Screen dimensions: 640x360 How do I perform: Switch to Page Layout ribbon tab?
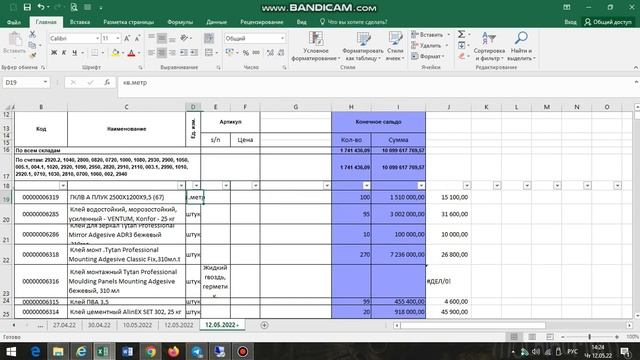click(x=129, y=22)
